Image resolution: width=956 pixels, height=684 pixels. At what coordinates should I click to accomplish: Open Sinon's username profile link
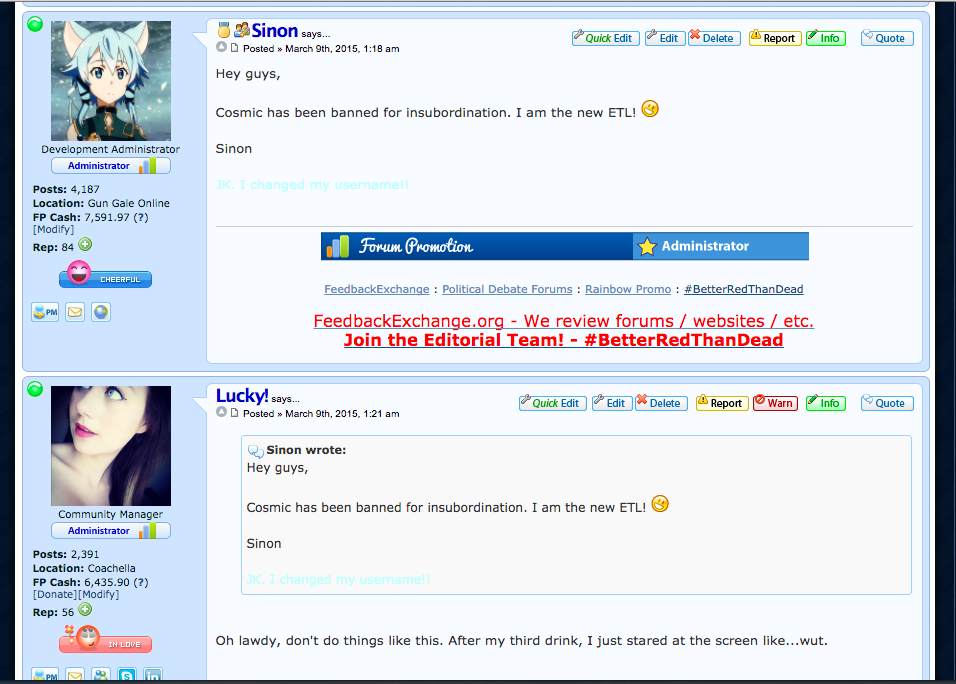tap(274, 30)
